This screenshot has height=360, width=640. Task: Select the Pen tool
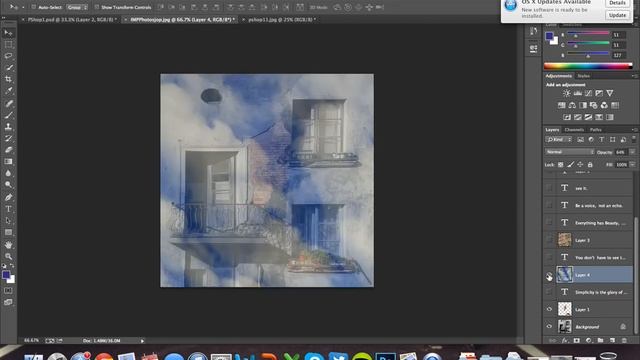tap(8, 197)
